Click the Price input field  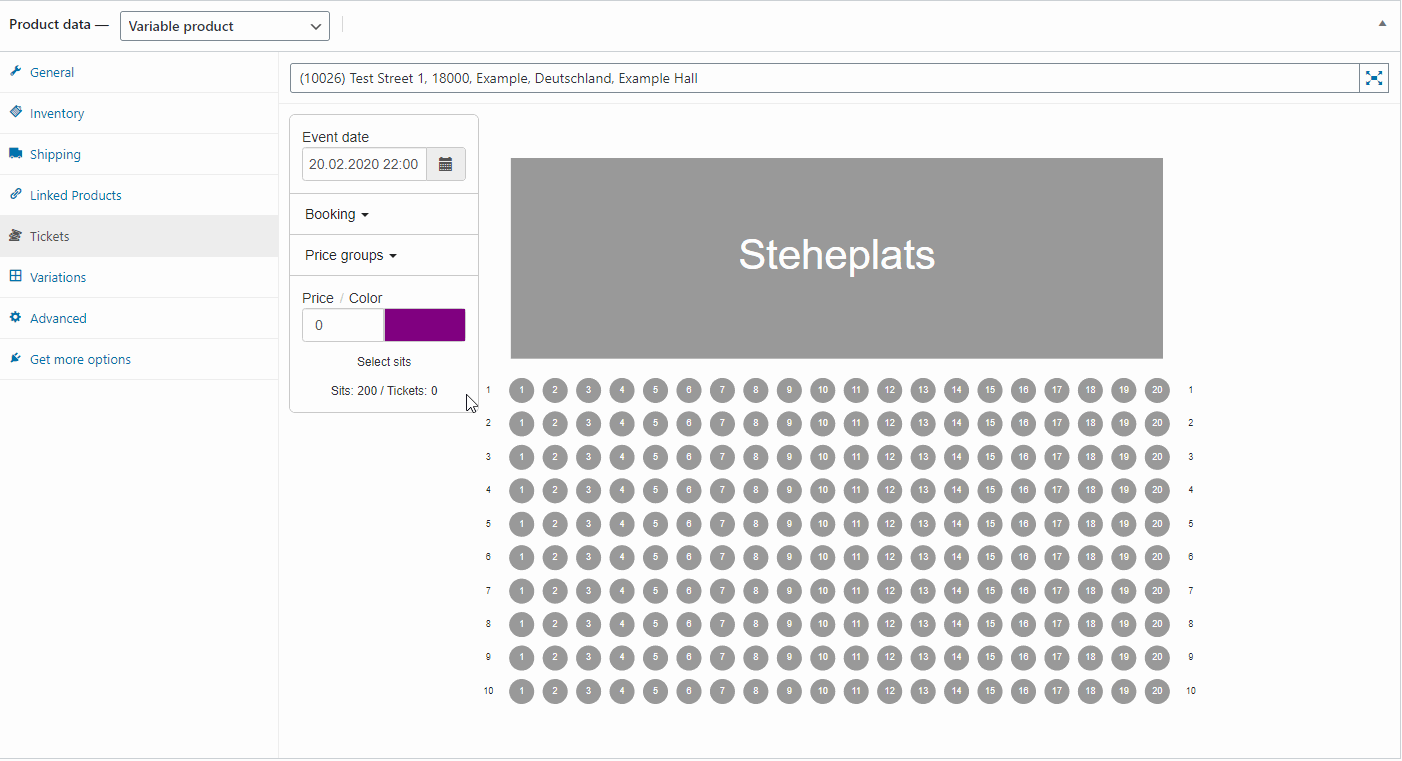tap(343, 325)
